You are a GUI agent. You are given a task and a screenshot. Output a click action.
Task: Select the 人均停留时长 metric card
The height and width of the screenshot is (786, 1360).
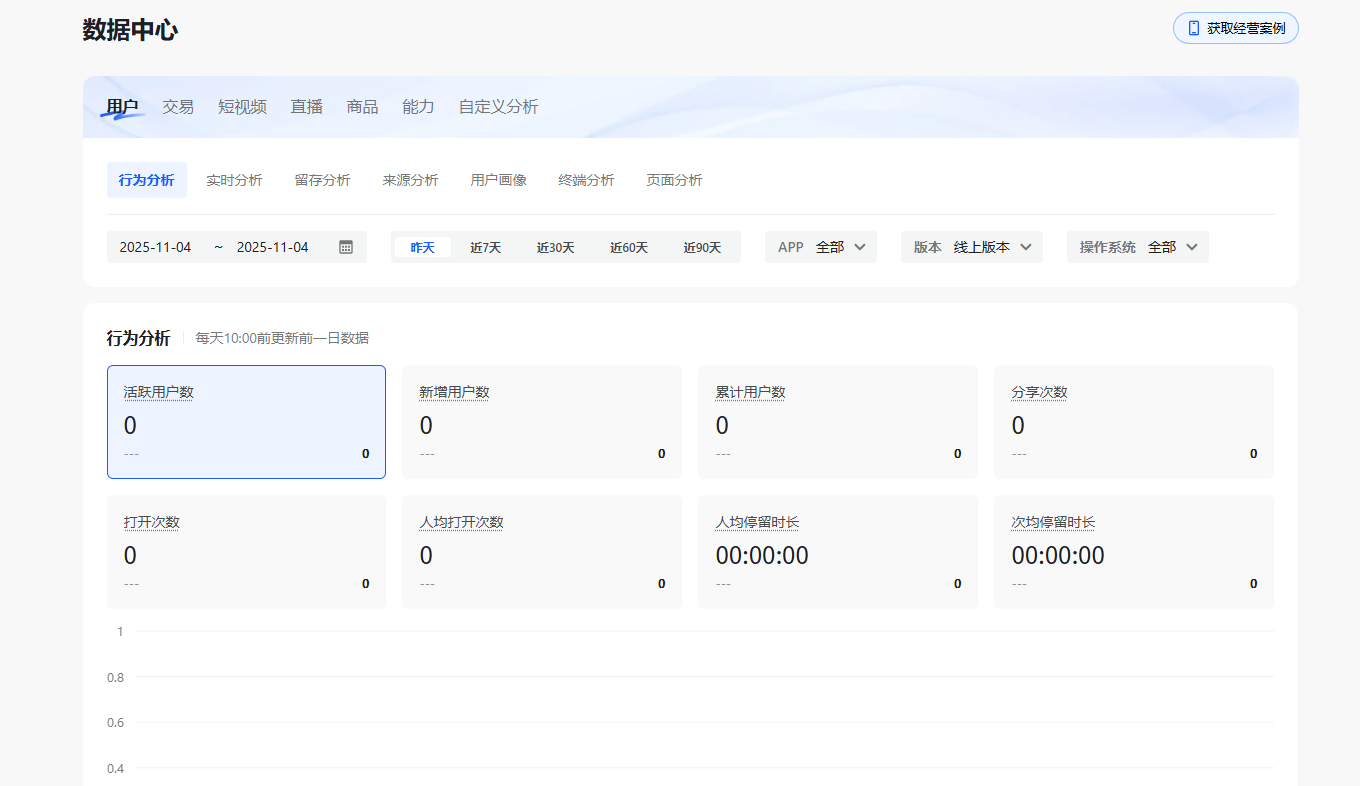[x=837, y=551]
